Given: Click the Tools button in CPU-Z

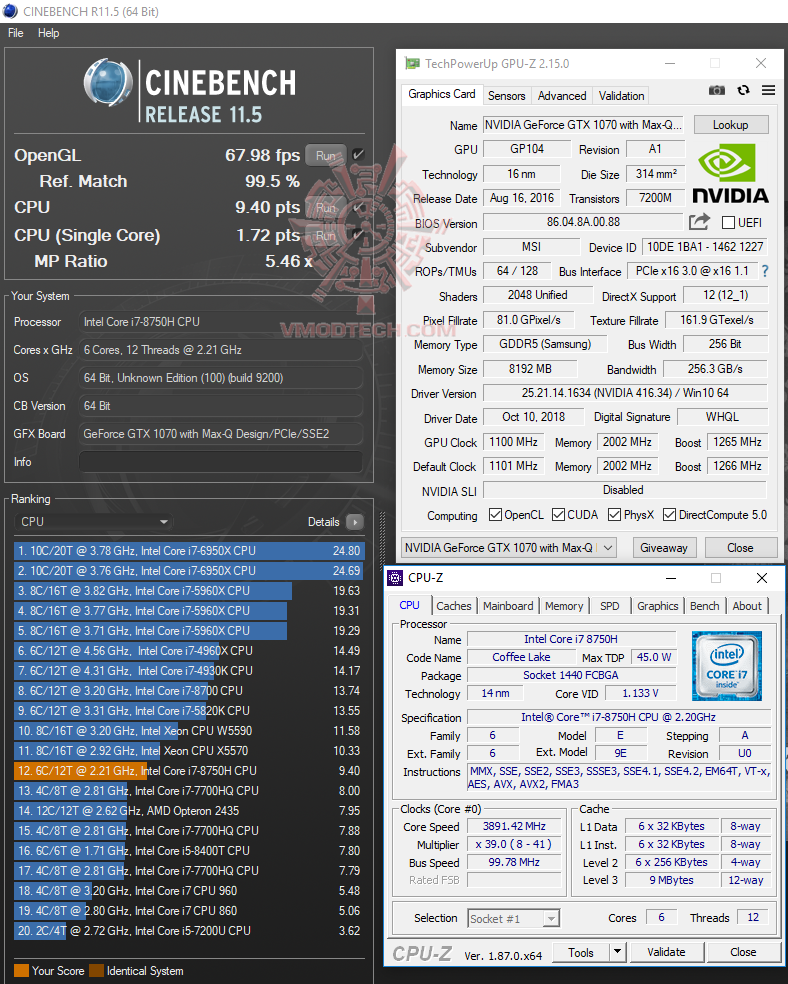Looking at the screenshot, I should click(581, 953).
